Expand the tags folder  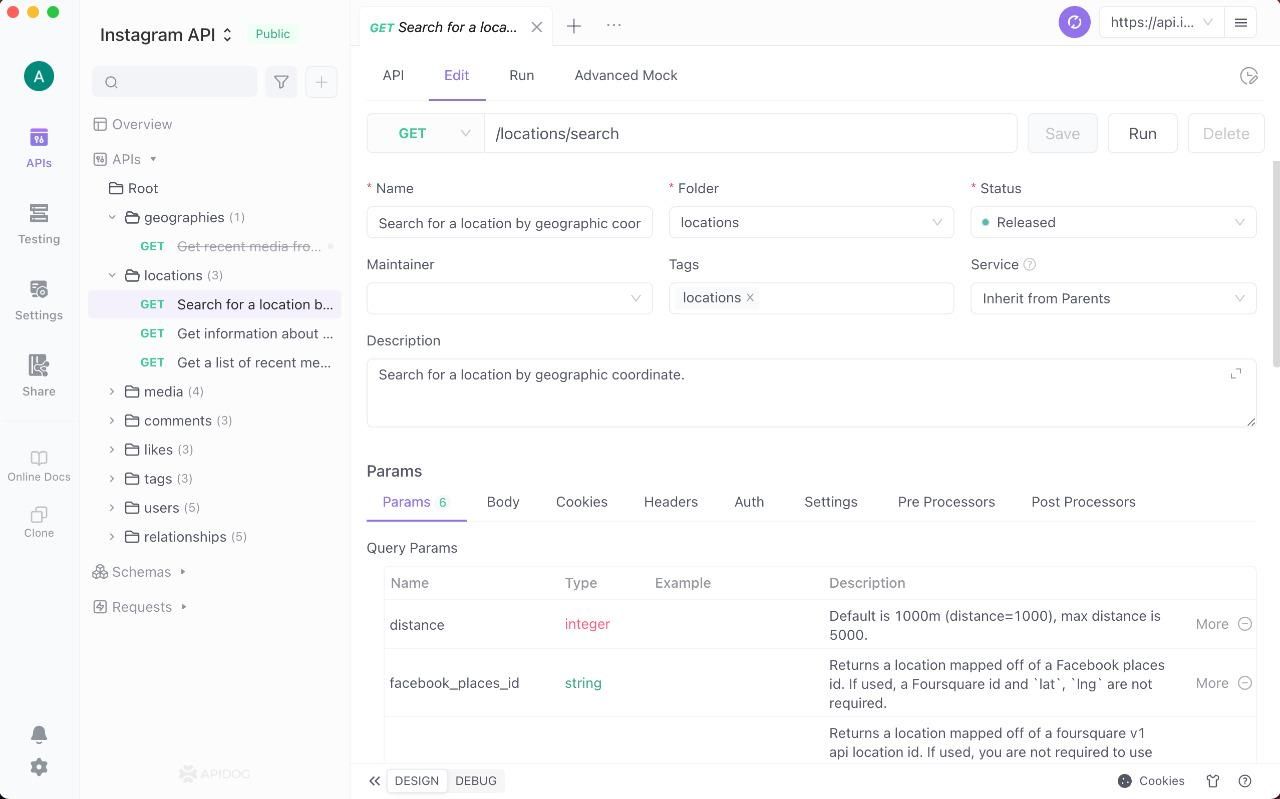point(112,478)
